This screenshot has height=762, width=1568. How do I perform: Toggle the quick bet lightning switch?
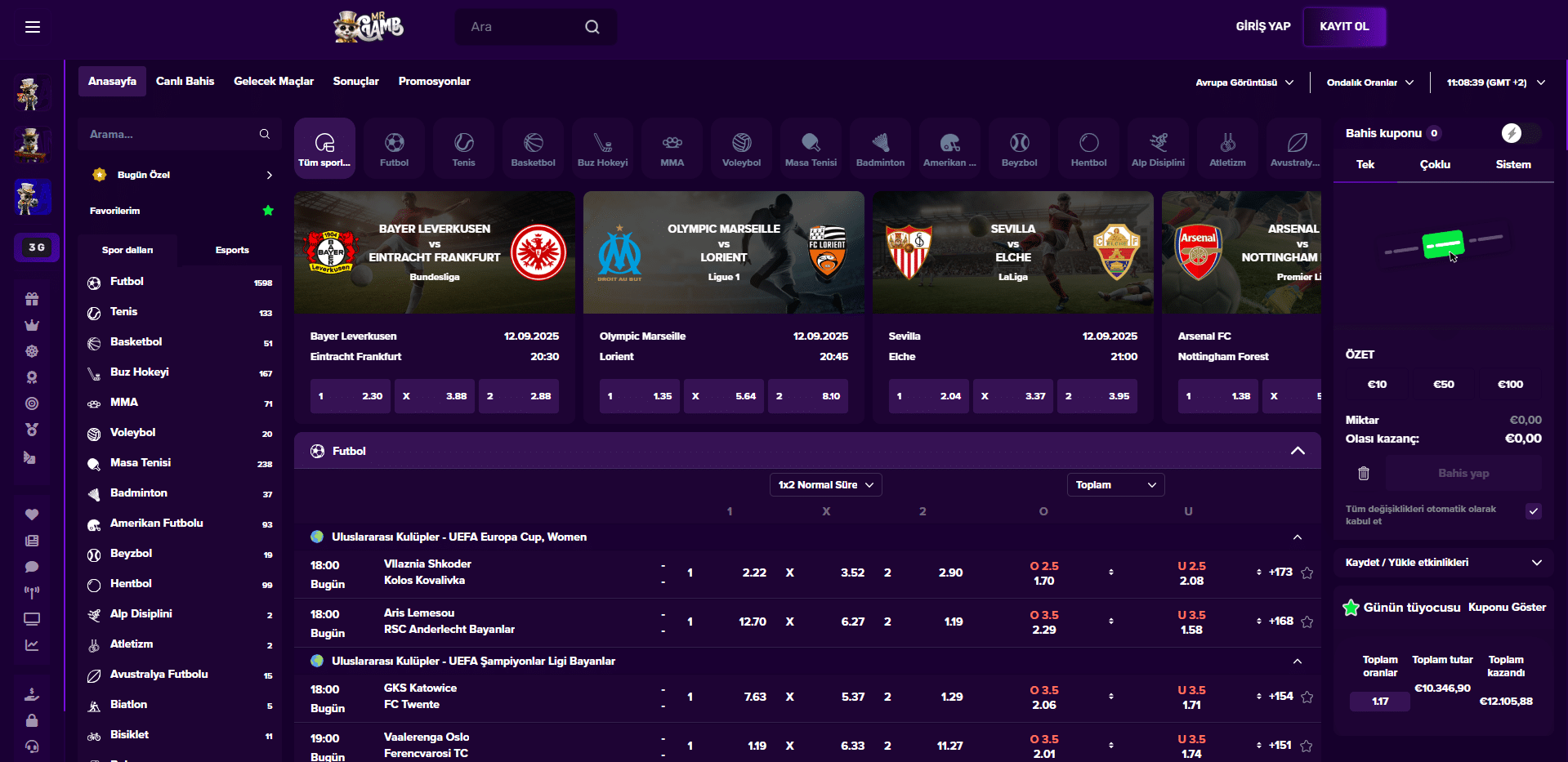1520,133
